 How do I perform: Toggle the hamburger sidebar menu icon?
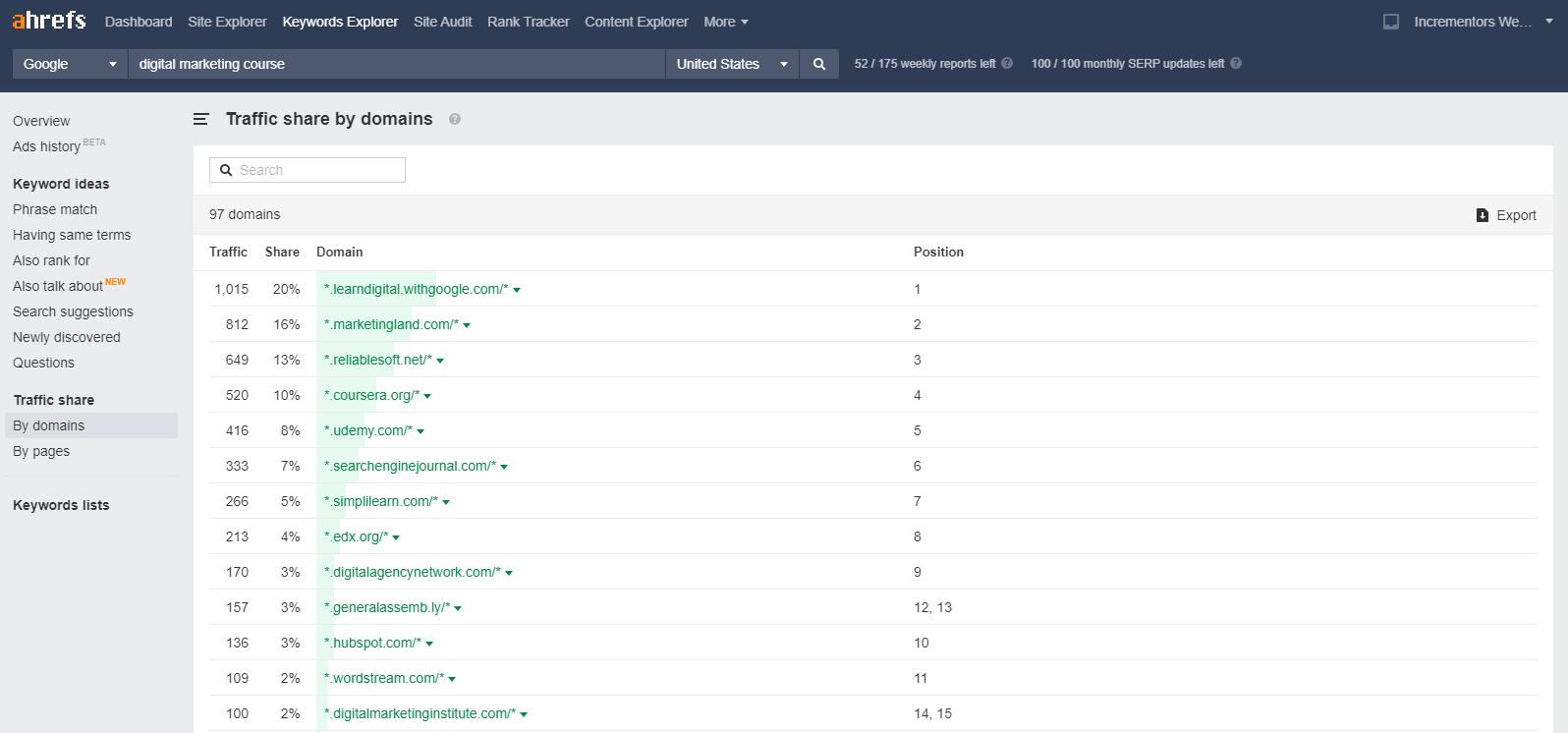click(201, 119)
